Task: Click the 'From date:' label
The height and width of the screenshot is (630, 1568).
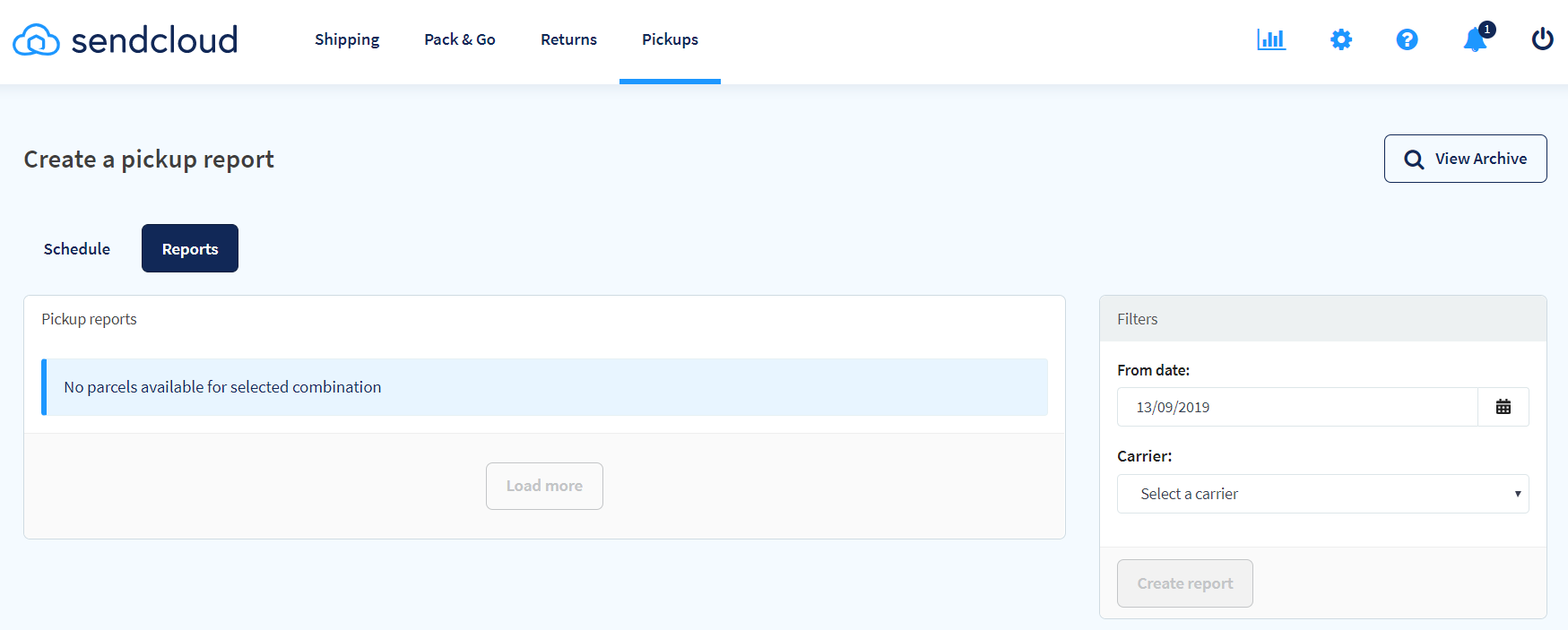Action: tap(1153, 370)
